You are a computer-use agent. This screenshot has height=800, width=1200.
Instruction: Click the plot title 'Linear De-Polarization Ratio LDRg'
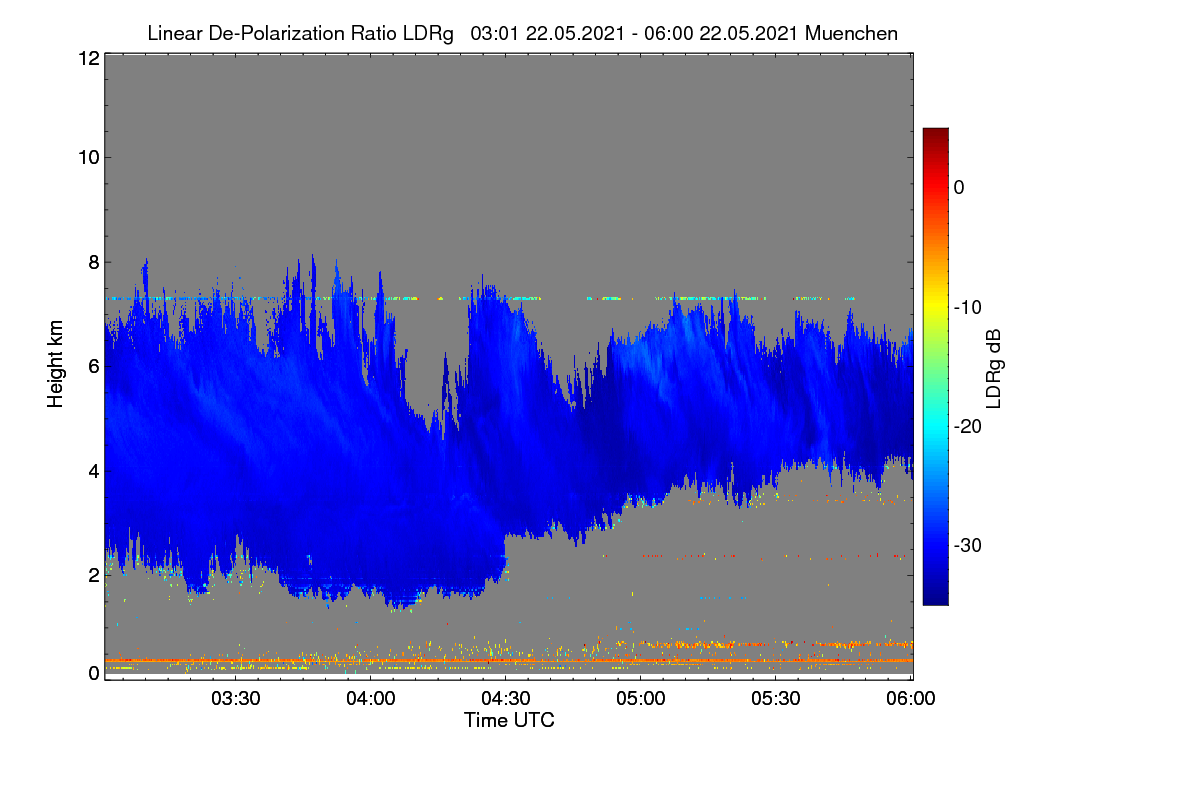(300, 33)
